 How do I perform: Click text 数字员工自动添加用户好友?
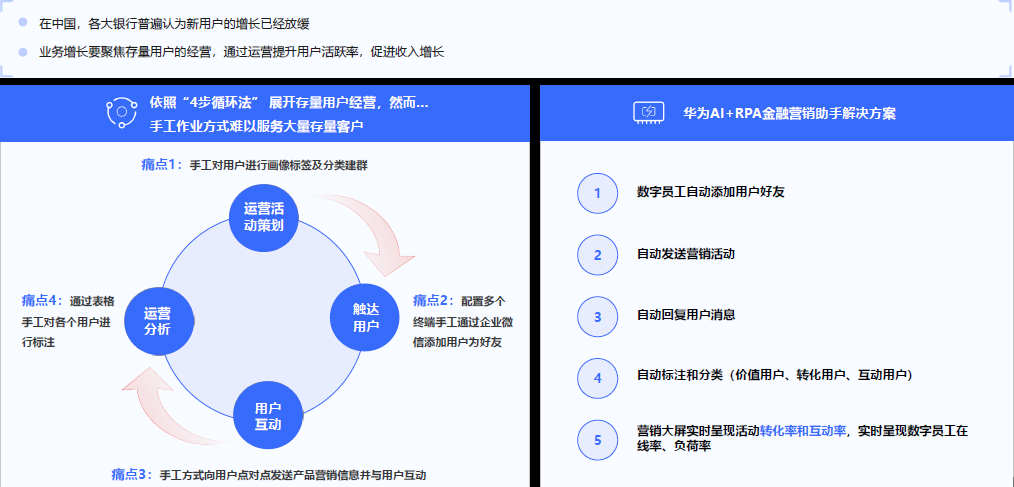[711, 192]
